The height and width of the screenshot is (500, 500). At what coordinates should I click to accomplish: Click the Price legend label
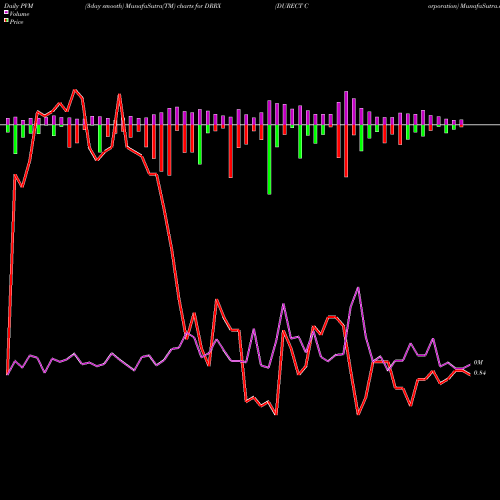[x=16, y=22]
